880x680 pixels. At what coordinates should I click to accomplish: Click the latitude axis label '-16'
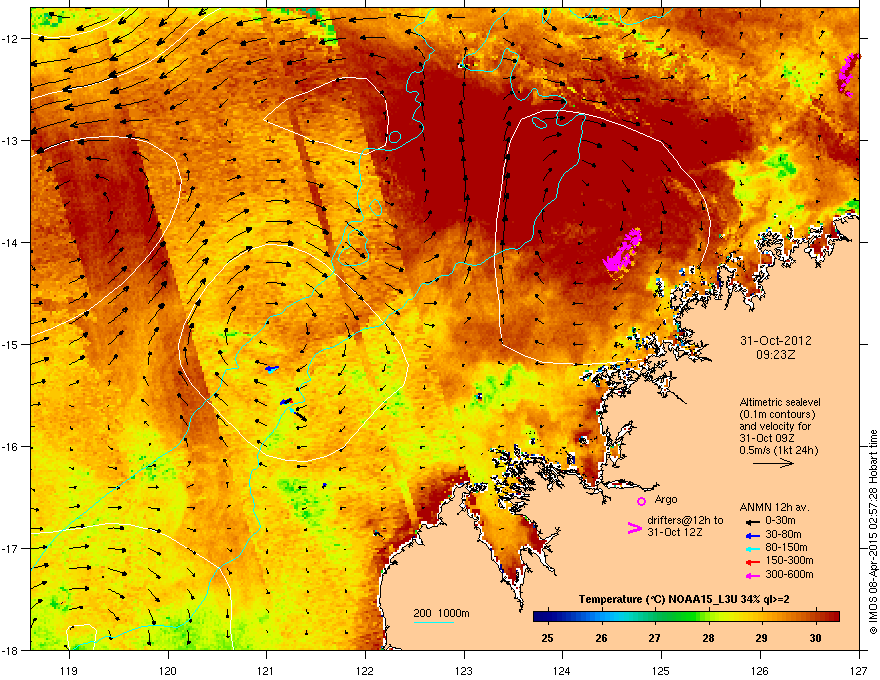point(10,447)
